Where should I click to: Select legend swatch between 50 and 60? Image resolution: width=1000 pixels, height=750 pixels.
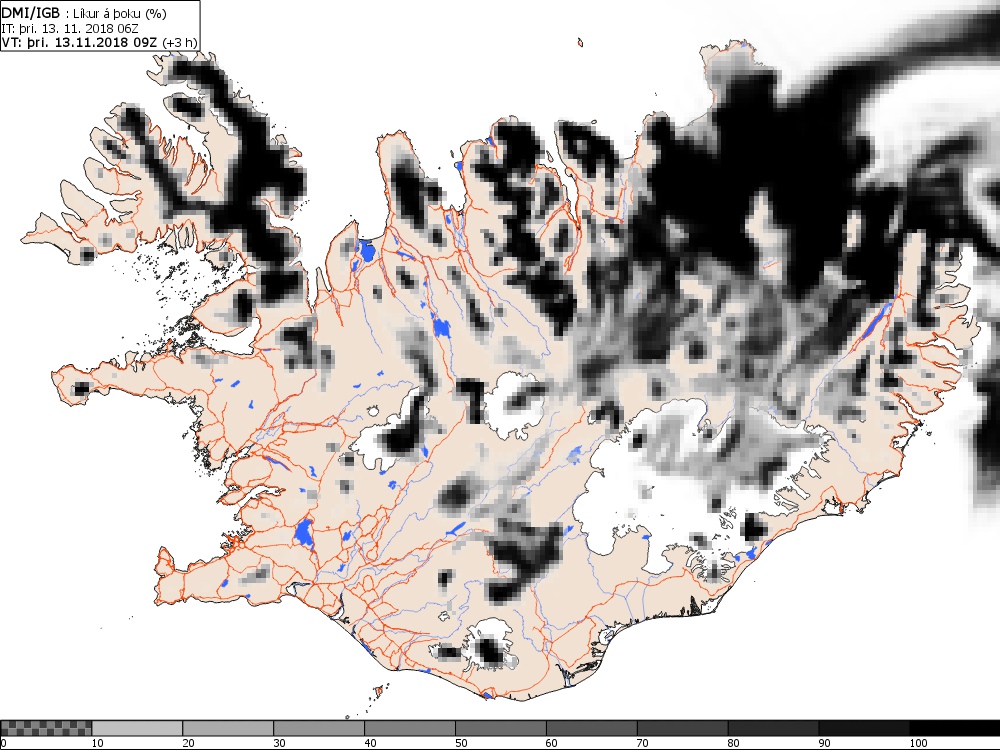point(501,728)
